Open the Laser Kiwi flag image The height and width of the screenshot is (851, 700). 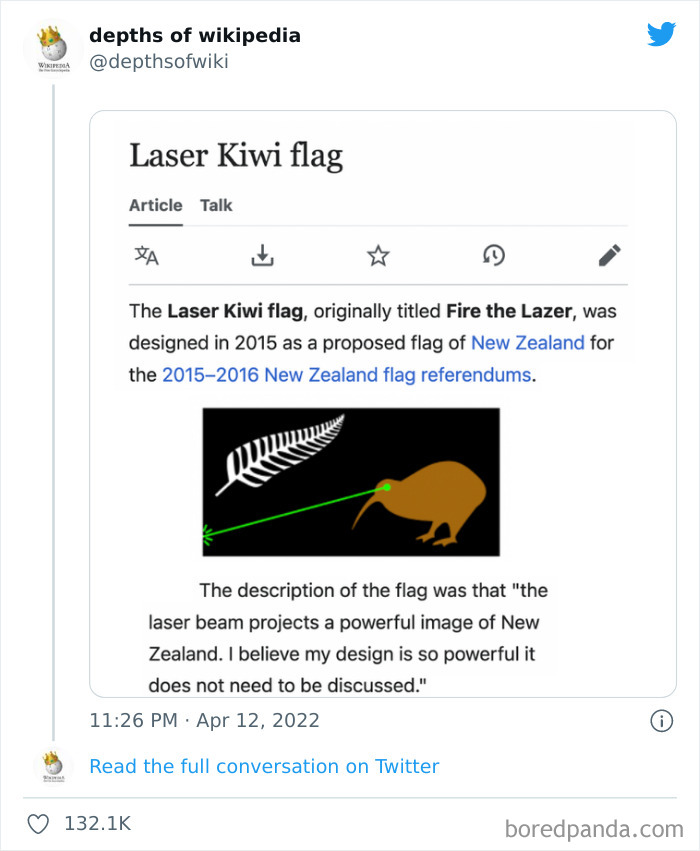pos(350,482)
